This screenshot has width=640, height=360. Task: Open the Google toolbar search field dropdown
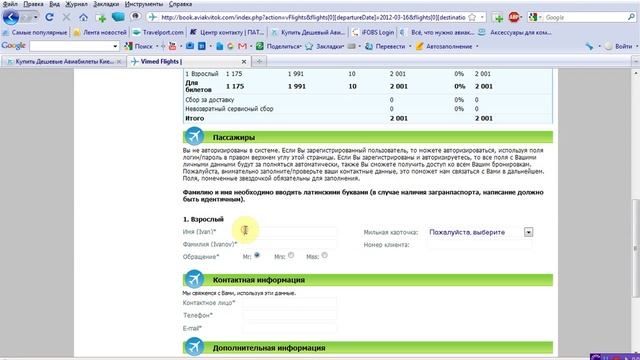[115, 47]
